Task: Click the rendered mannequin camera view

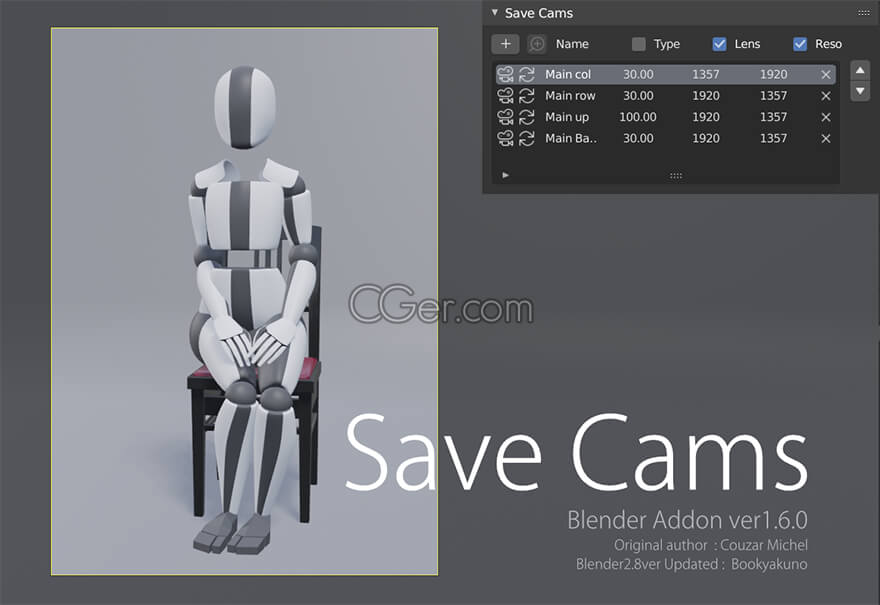Action: (x=244, y=301)
